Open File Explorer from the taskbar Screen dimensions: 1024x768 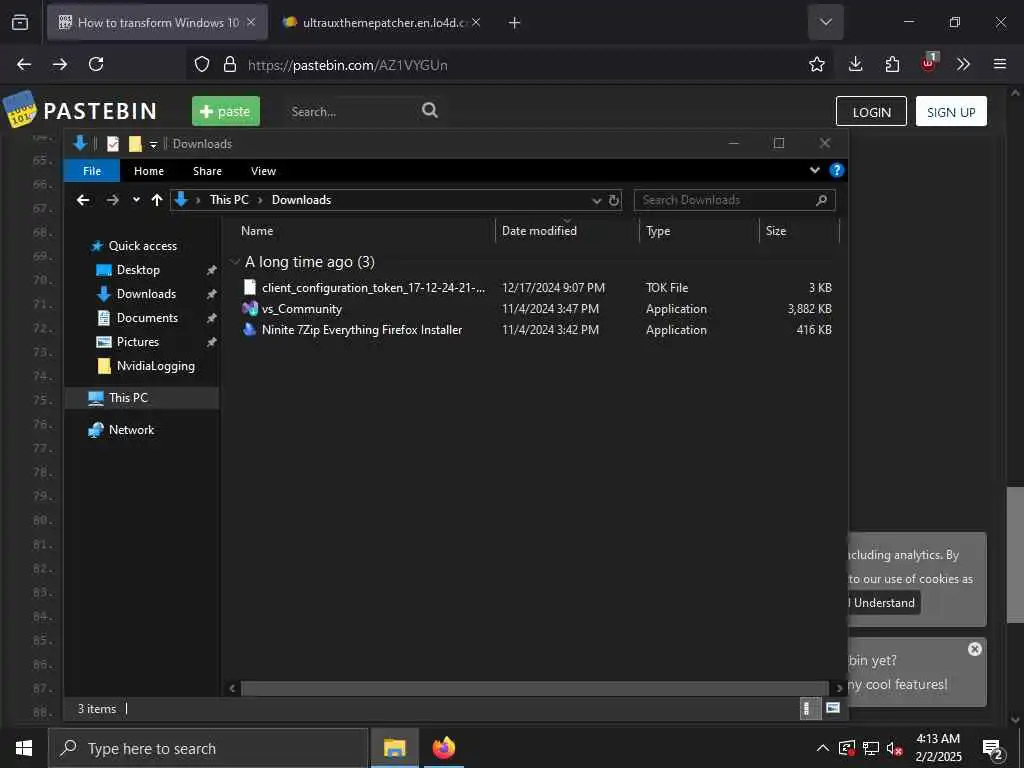[x=394, y=748]
